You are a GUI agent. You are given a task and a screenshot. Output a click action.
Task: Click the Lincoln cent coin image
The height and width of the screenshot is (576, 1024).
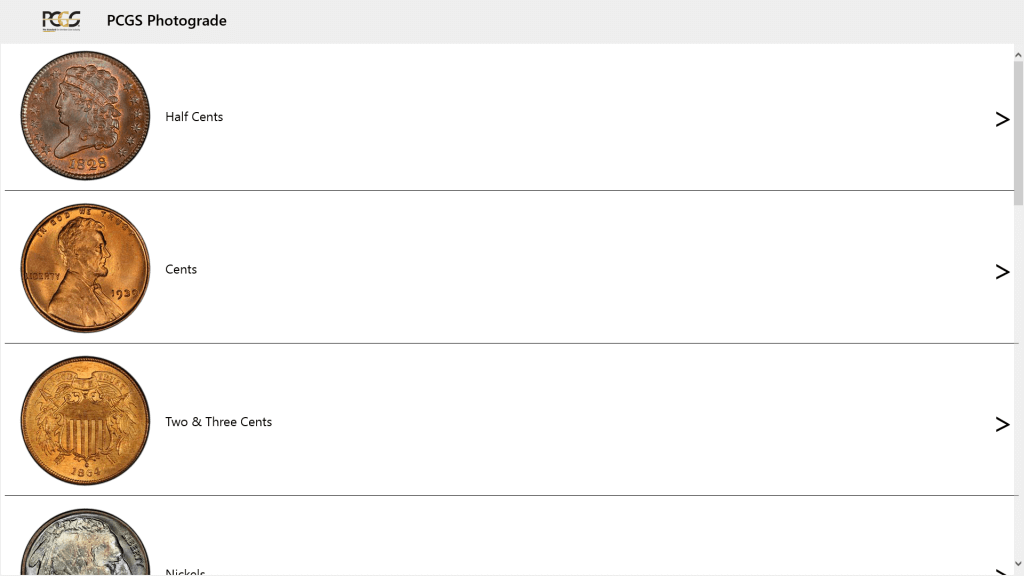pyautogui.click(x=85, y=268)
